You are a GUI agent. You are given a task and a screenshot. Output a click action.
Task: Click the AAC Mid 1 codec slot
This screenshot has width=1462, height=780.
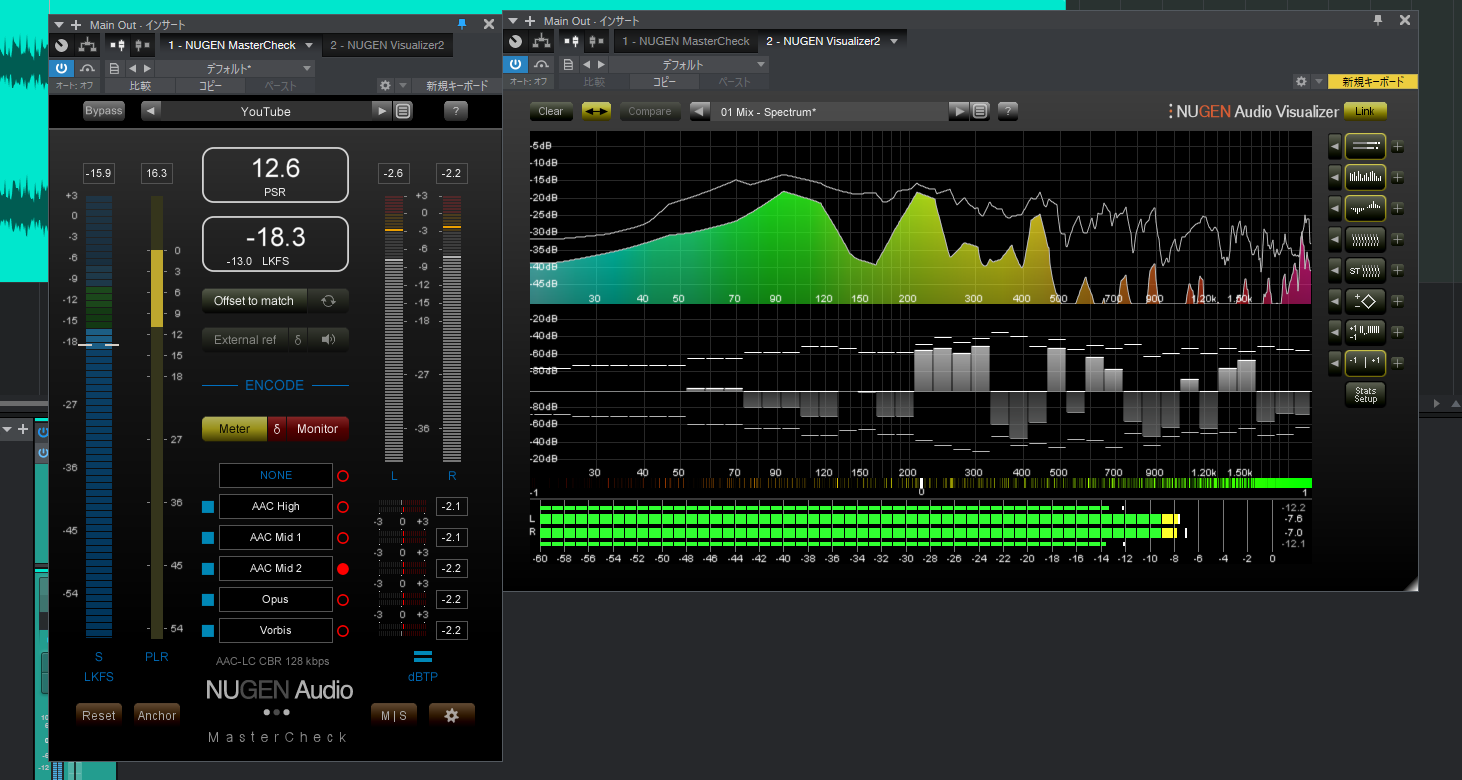(x=276, y=538)
